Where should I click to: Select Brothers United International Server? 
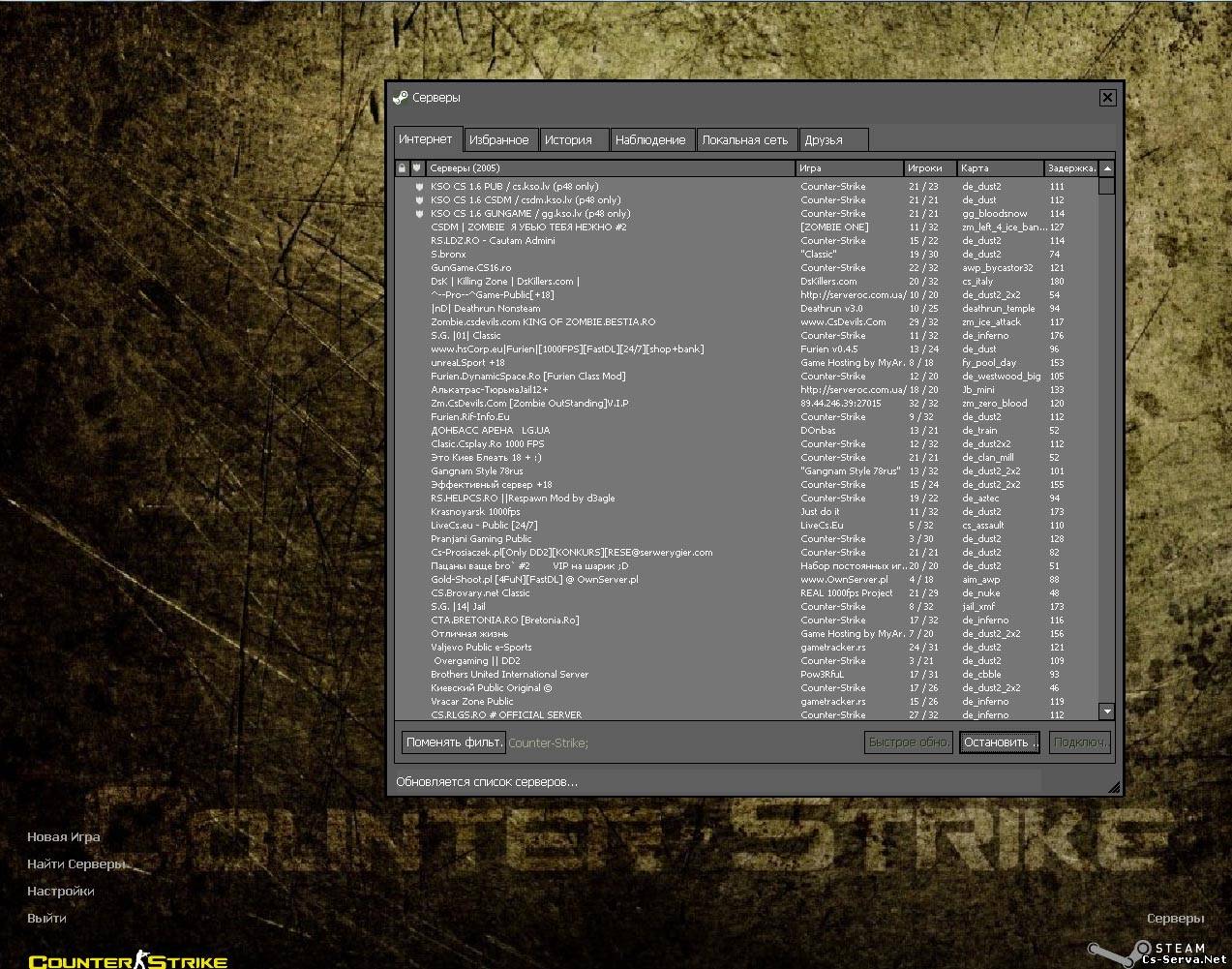(x=746, y=675)
